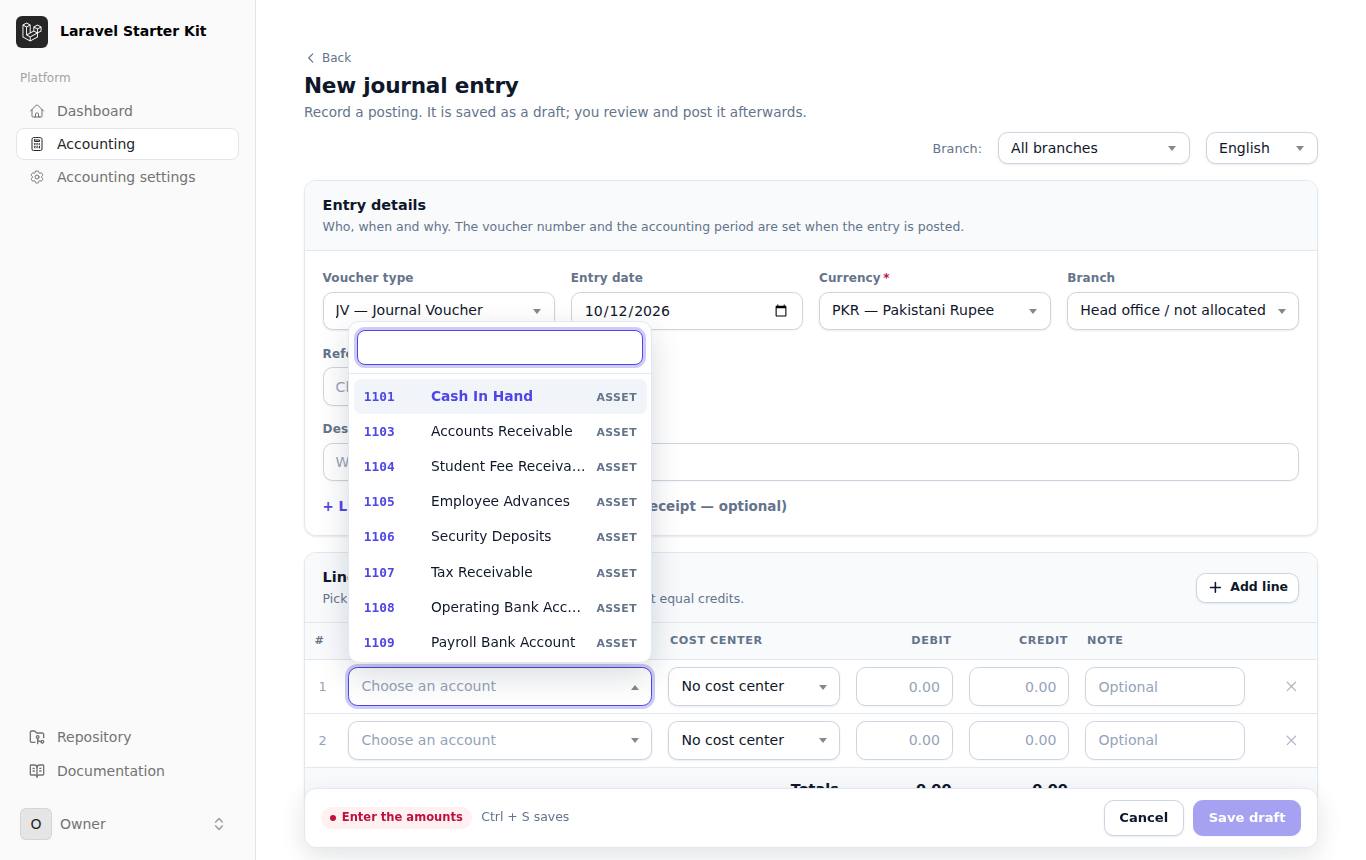
Task: Click the Laravel Starter Kit logo icon
Action: coord(32,32)
